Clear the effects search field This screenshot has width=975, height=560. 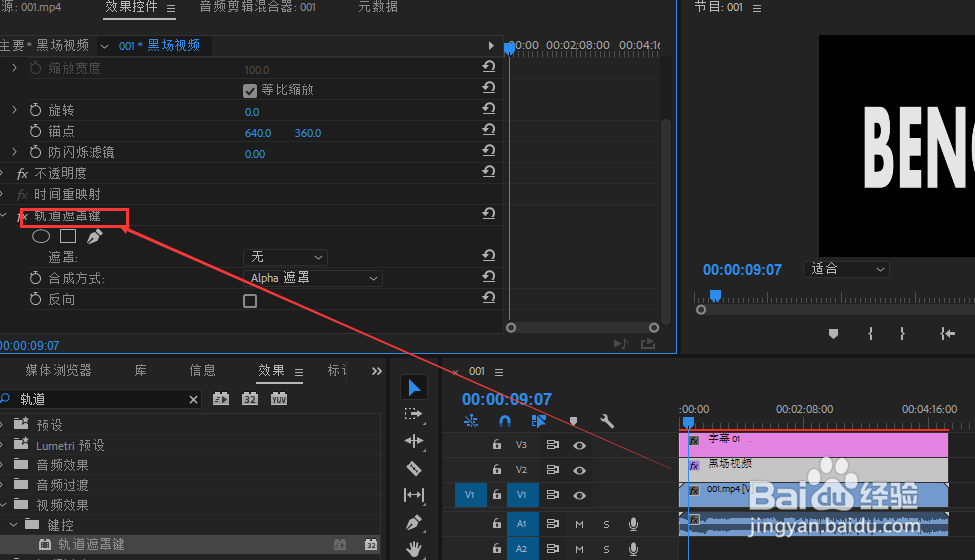pyautogui.click(x=193, y=400)
